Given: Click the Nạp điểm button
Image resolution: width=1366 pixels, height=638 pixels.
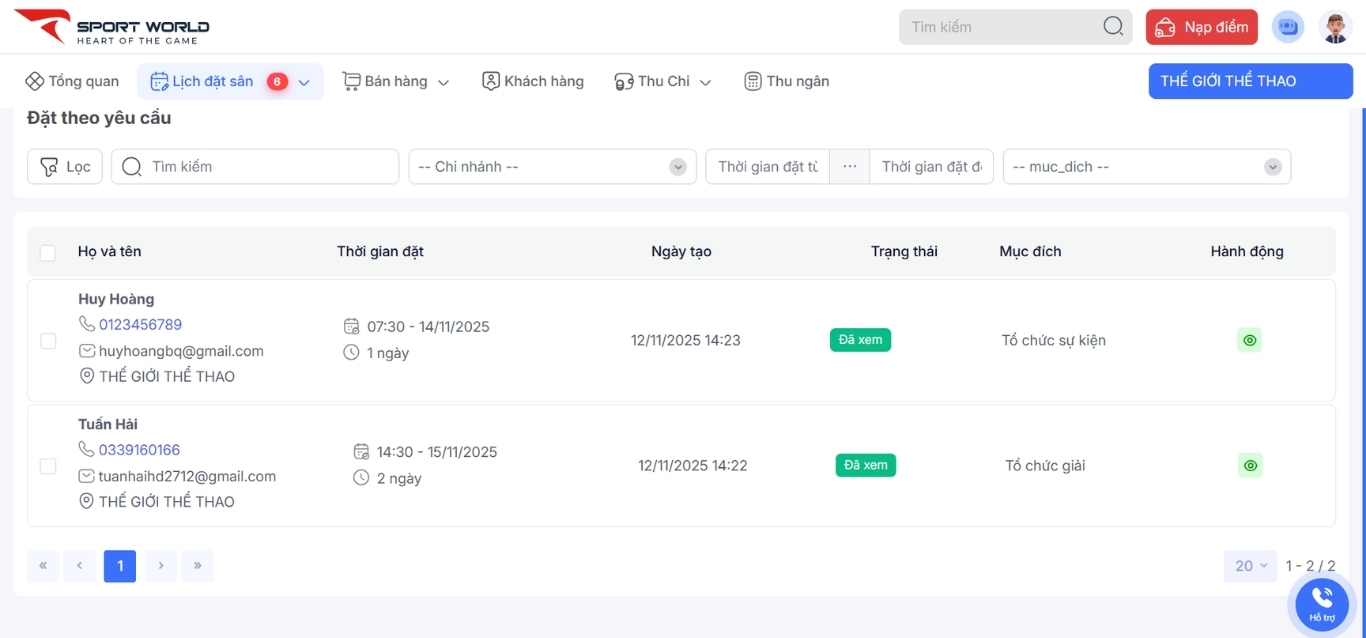Looking at the screenshot, I should click(1201, 27).
